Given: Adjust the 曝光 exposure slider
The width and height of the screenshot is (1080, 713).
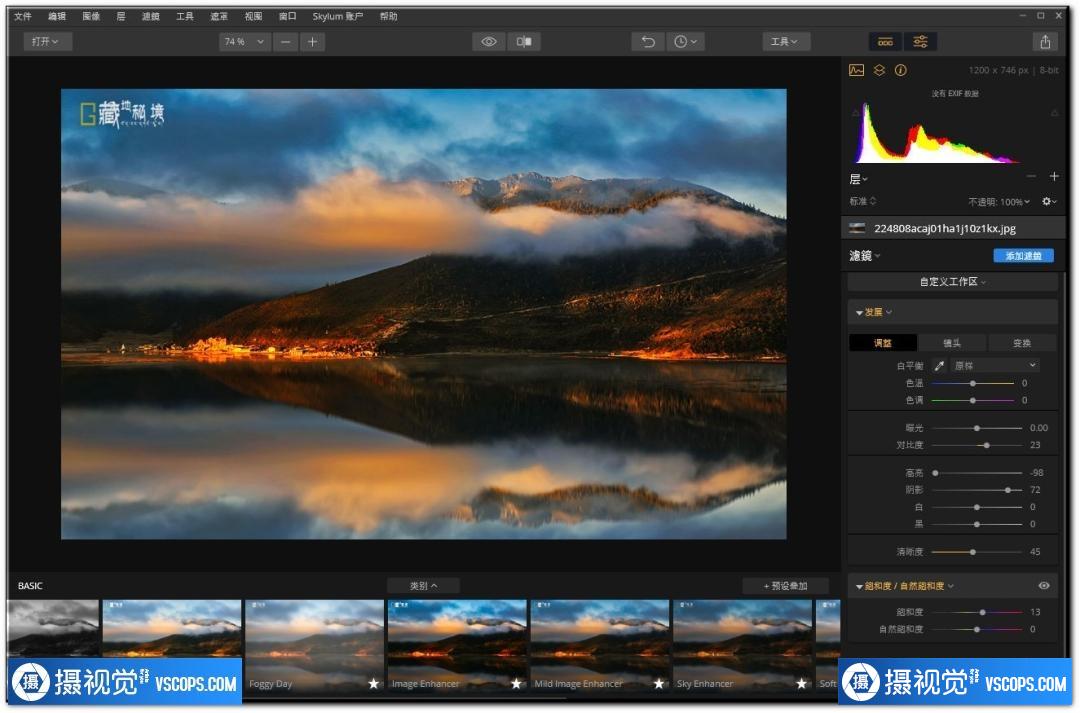Looking at the screenshot, I should click(977, 428).
